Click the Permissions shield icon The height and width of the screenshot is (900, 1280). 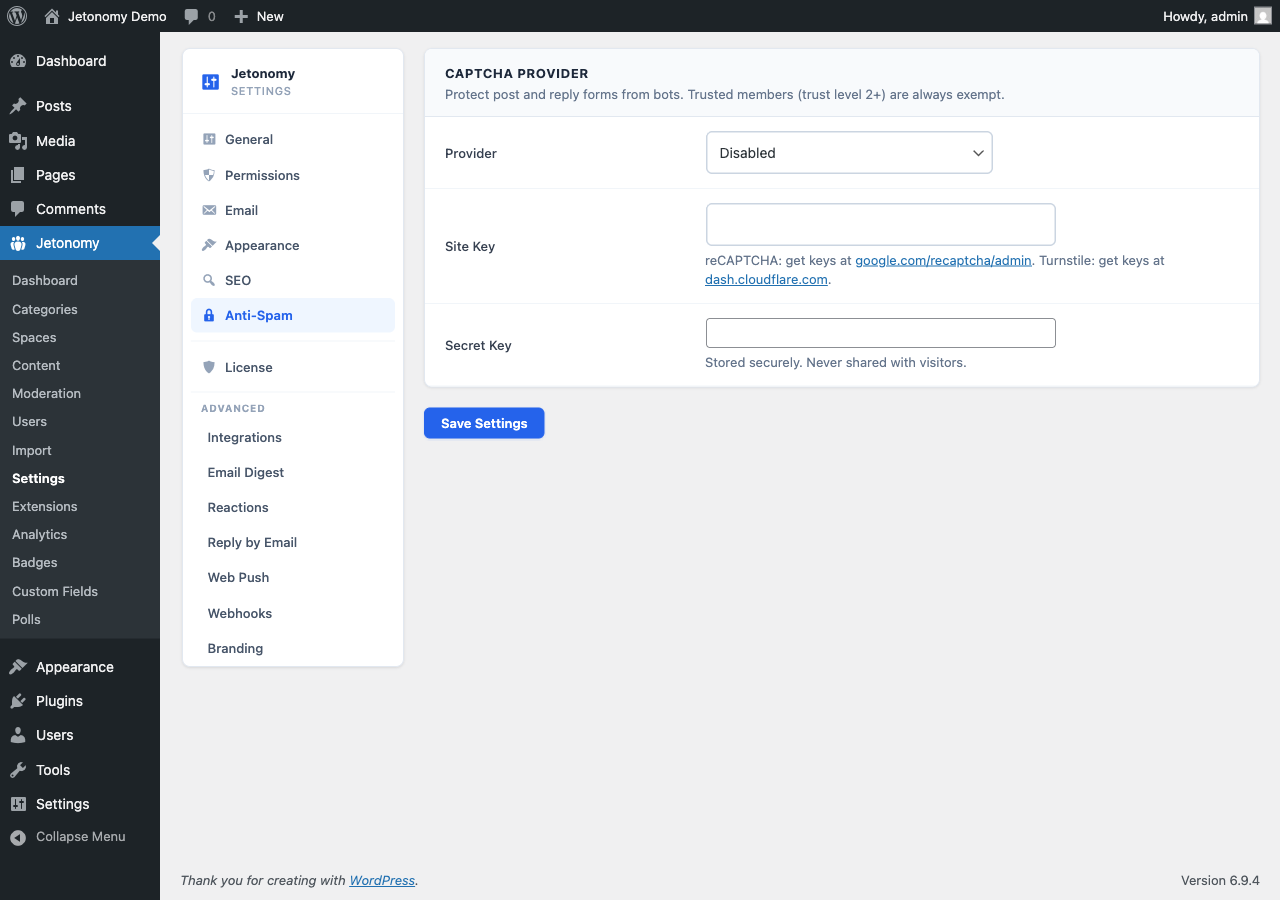[x=210, y=175]
